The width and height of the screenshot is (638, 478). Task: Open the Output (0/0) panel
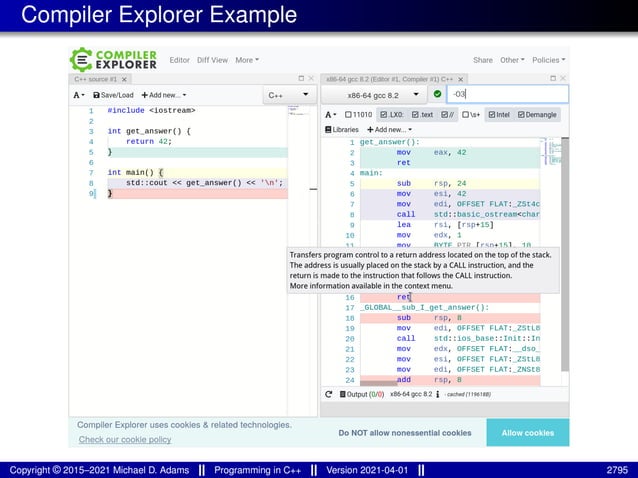[362, 394]
